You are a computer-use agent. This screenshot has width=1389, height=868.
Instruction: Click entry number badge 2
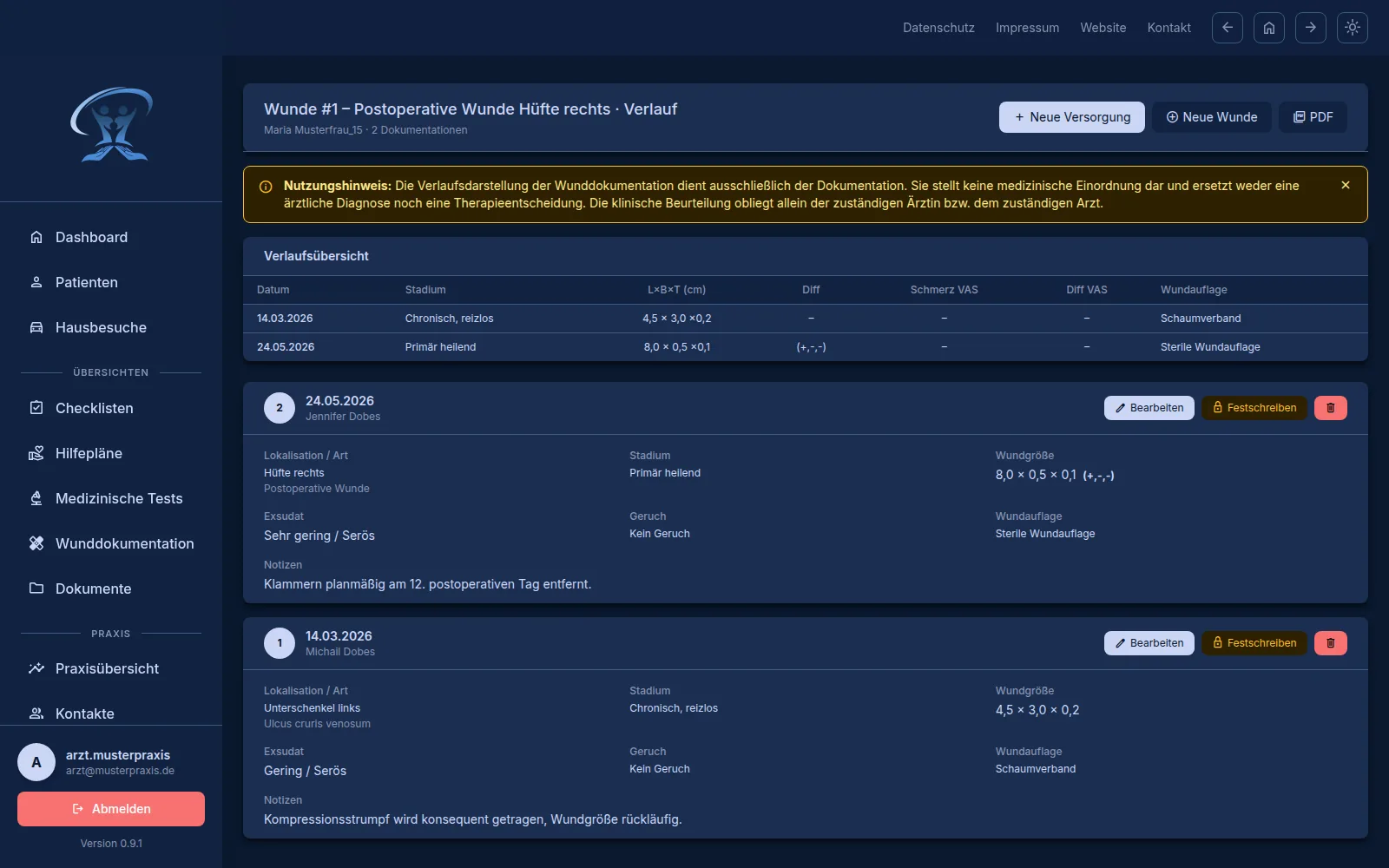click(280, 408)
